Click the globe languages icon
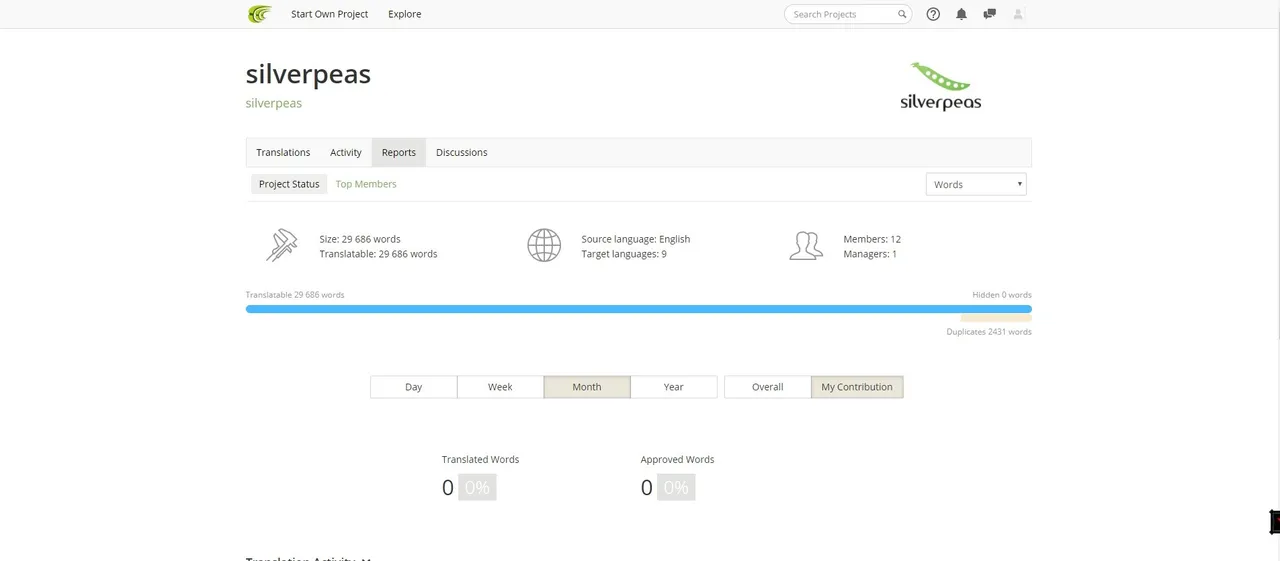The height and width of the screenshot is (561, 1280). [x=544, y=246]
